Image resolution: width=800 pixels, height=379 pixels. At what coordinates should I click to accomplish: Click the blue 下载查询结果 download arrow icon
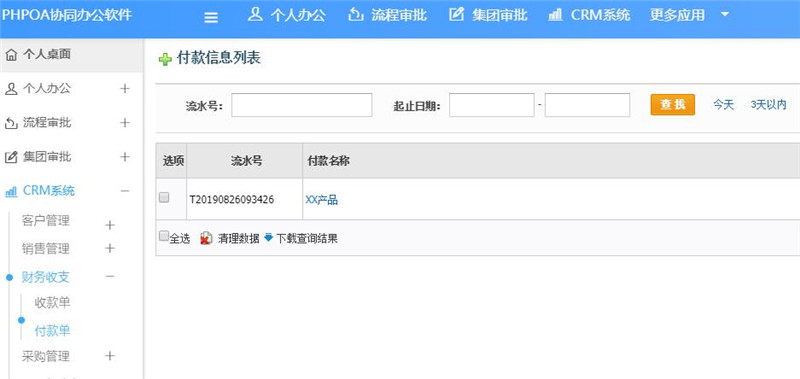[269, 237]
